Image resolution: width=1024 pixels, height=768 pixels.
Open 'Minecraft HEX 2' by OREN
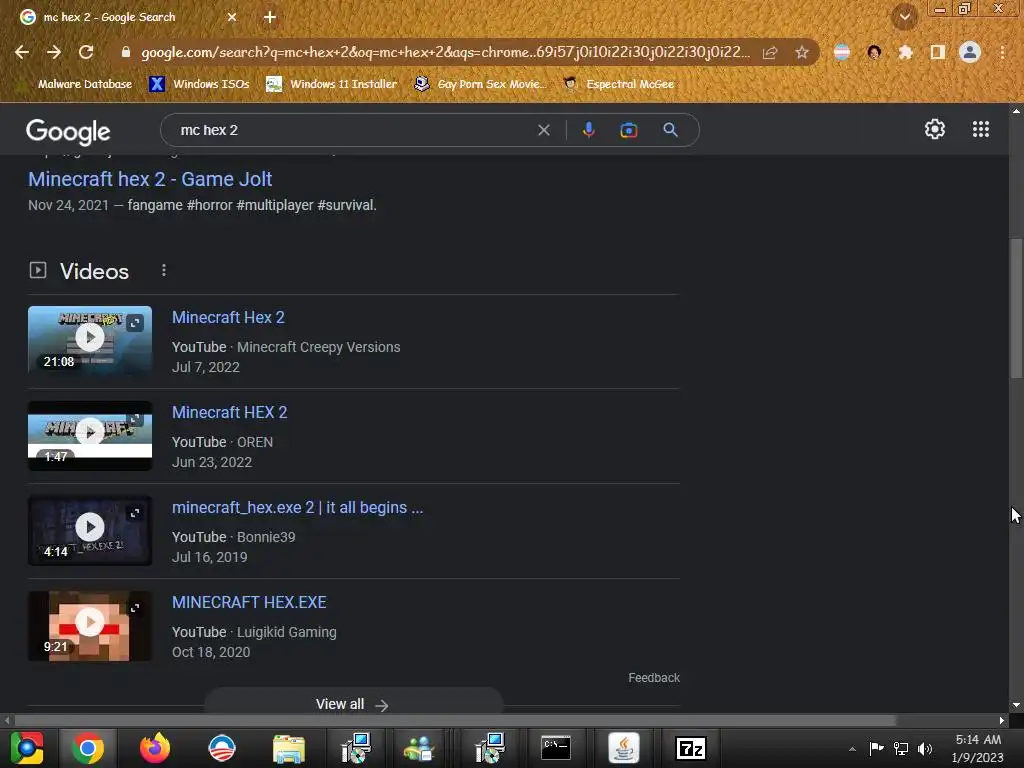[230, 412]
